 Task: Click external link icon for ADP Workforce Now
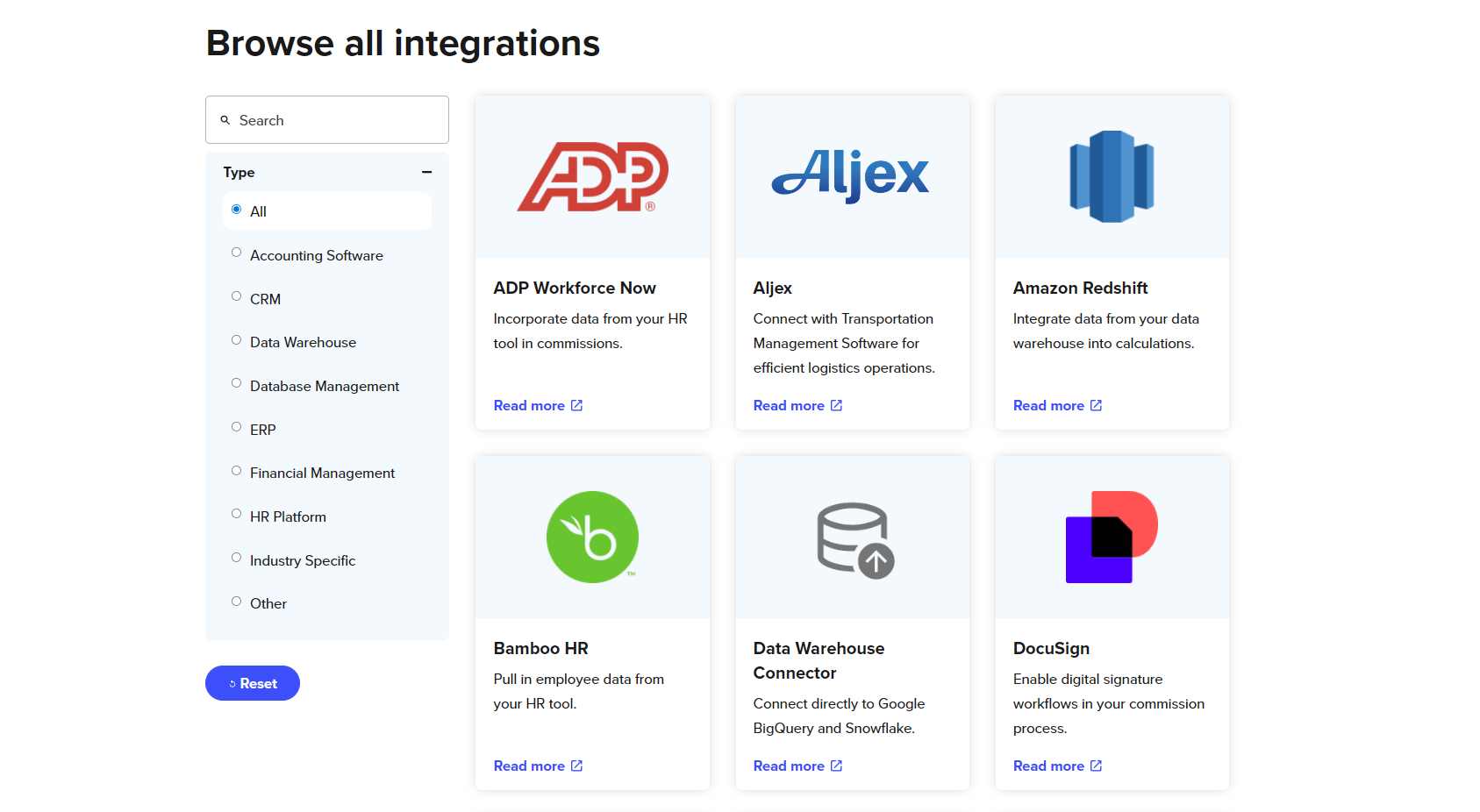(x=576, y=405)
